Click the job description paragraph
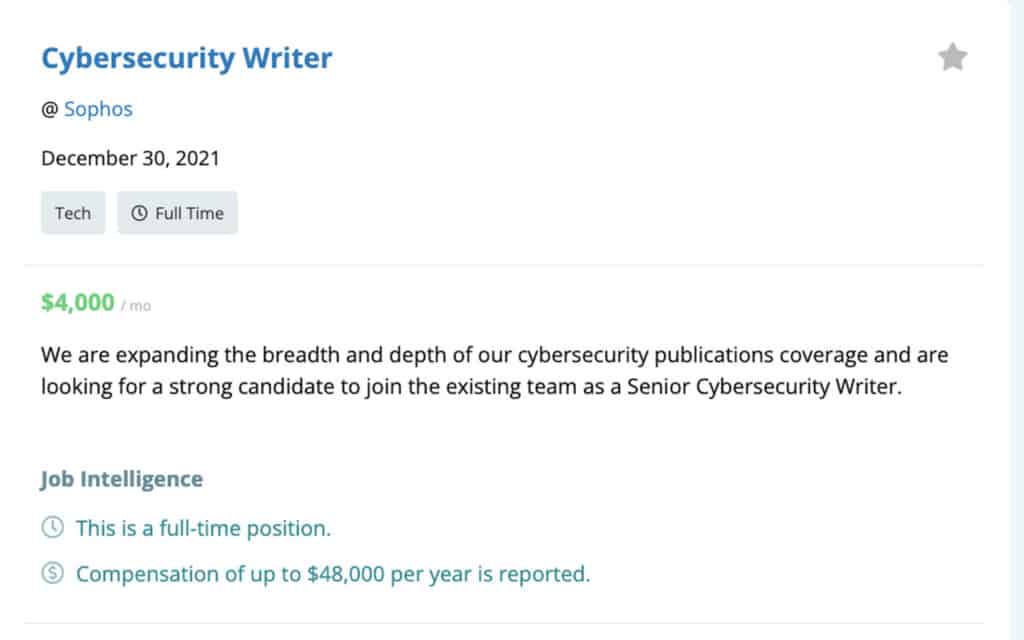This screenshot has width=1024, height=640. [495, 370]
